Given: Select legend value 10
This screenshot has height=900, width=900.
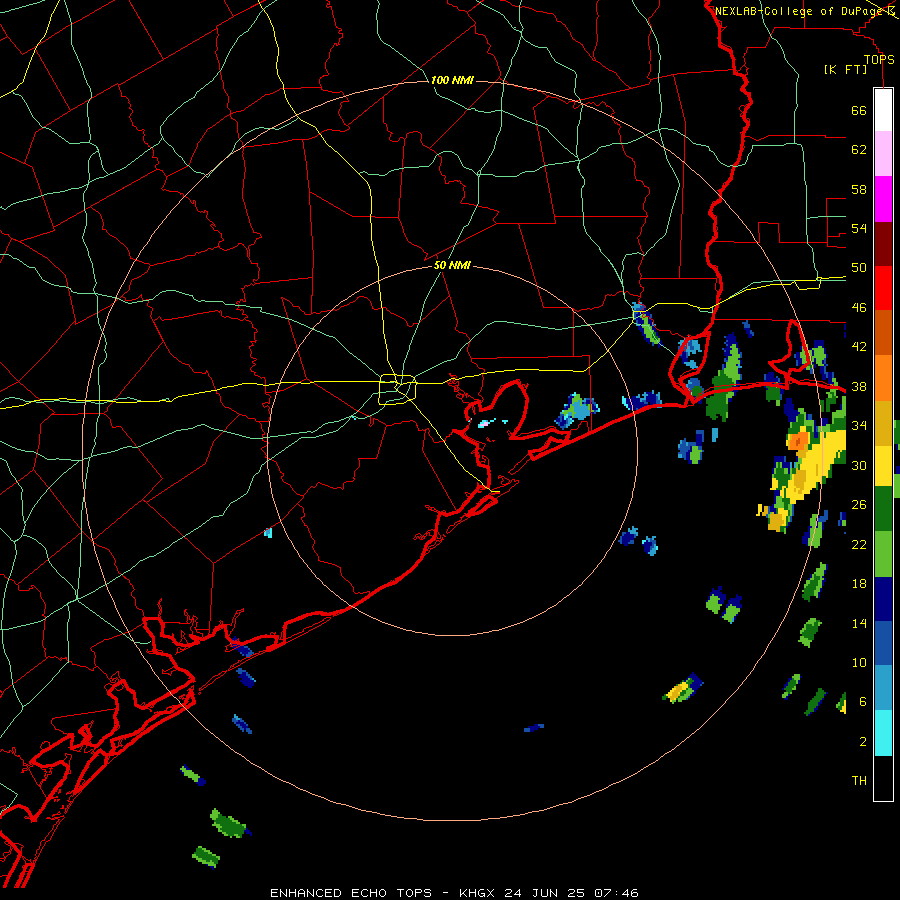Looking at the screenshot, I should tap(859, 662).
